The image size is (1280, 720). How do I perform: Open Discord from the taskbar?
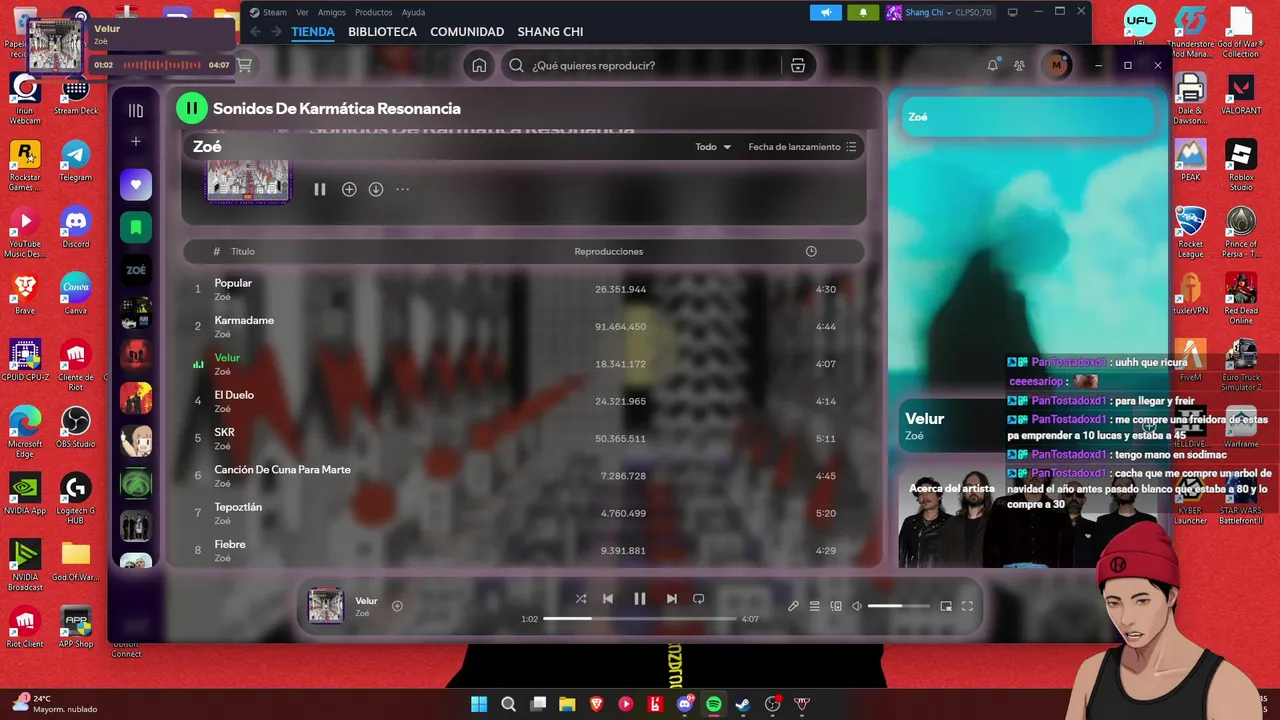(684, 704)
